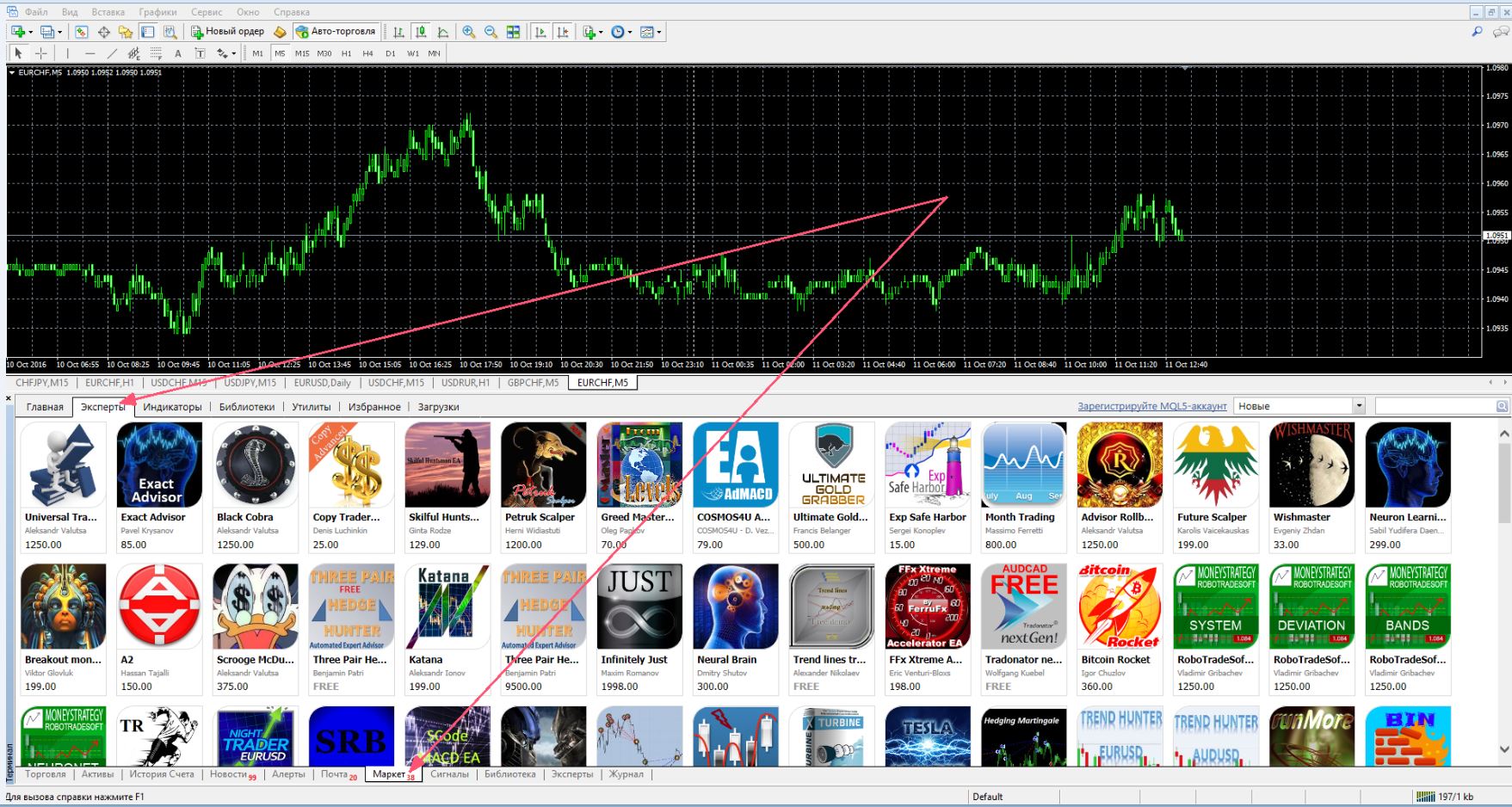This screenshot has height=807, width=1512.
Task: Open the Black Cobra product thumbnail
Action: point(256,465)
